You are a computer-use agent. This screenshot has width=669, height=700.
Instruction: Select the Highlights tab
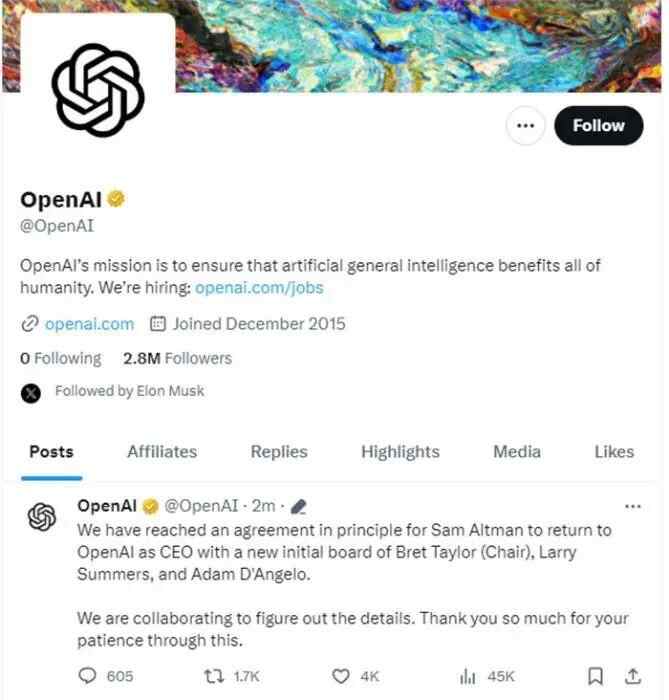[400, 452]
